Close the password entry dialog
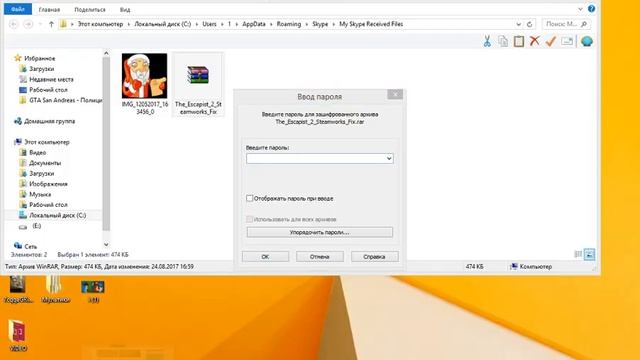 tap(395, 95)
